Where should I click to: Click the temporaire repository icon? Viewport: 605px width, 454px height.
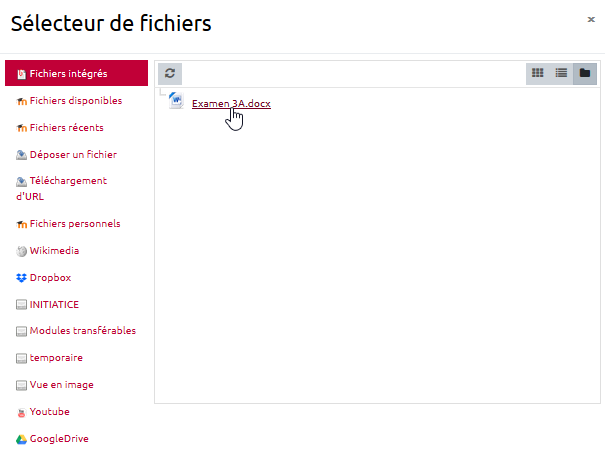[21, 358]
